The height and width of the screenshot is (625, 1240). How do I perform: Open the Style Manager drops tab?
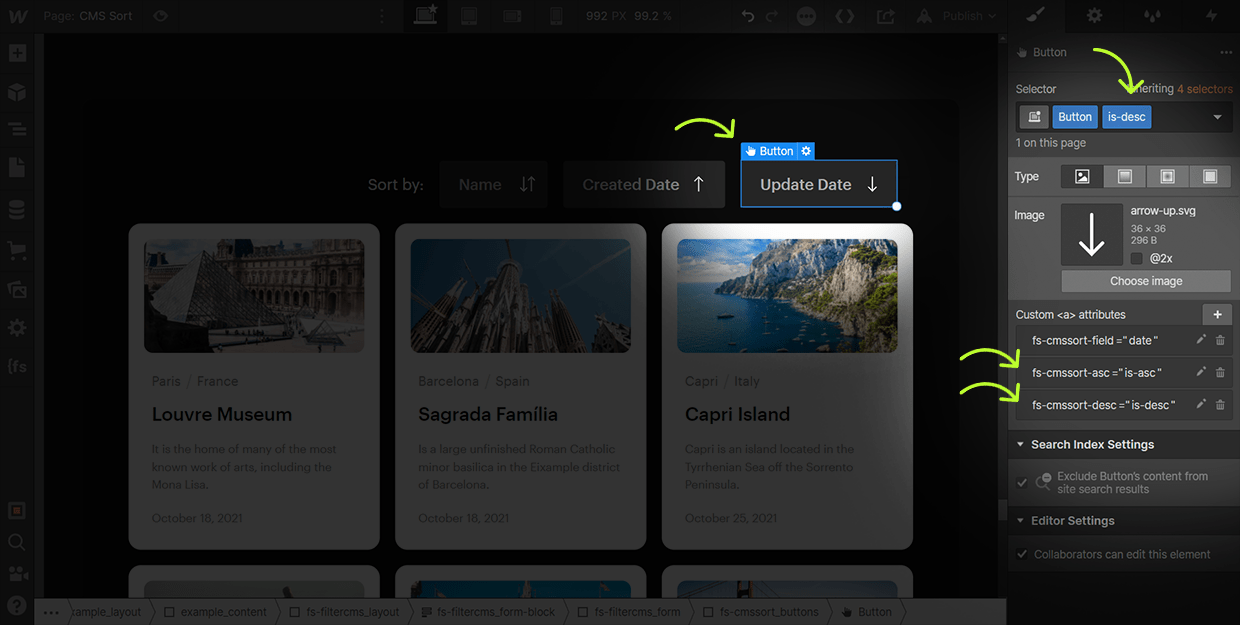point(1153,16)
